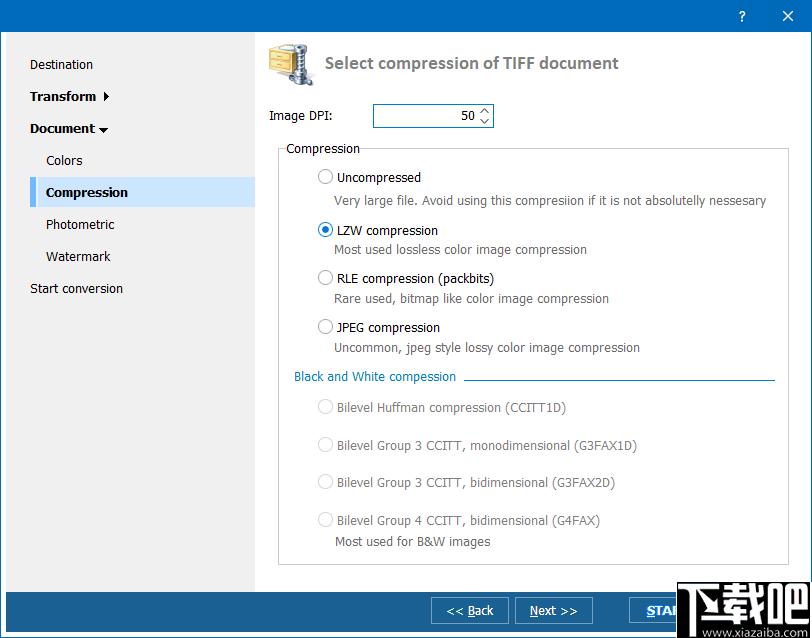Viewport: 812px width, 638px height.
Task: Switch to the Watermark page
Action: (78, 257)
